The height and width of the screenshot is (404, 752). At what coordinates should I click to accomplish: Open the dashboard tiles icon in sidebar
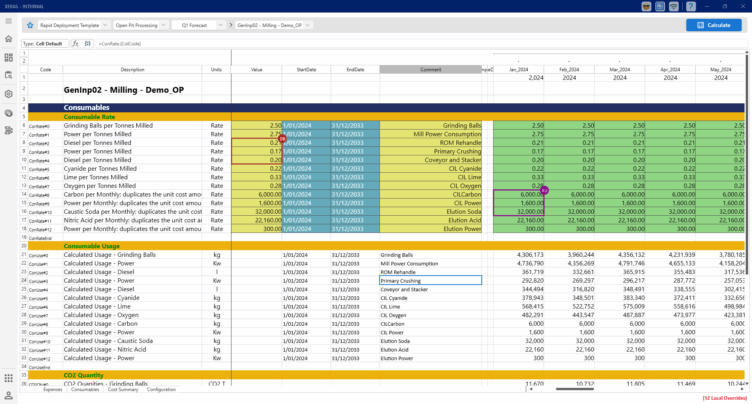pos(9,58)
